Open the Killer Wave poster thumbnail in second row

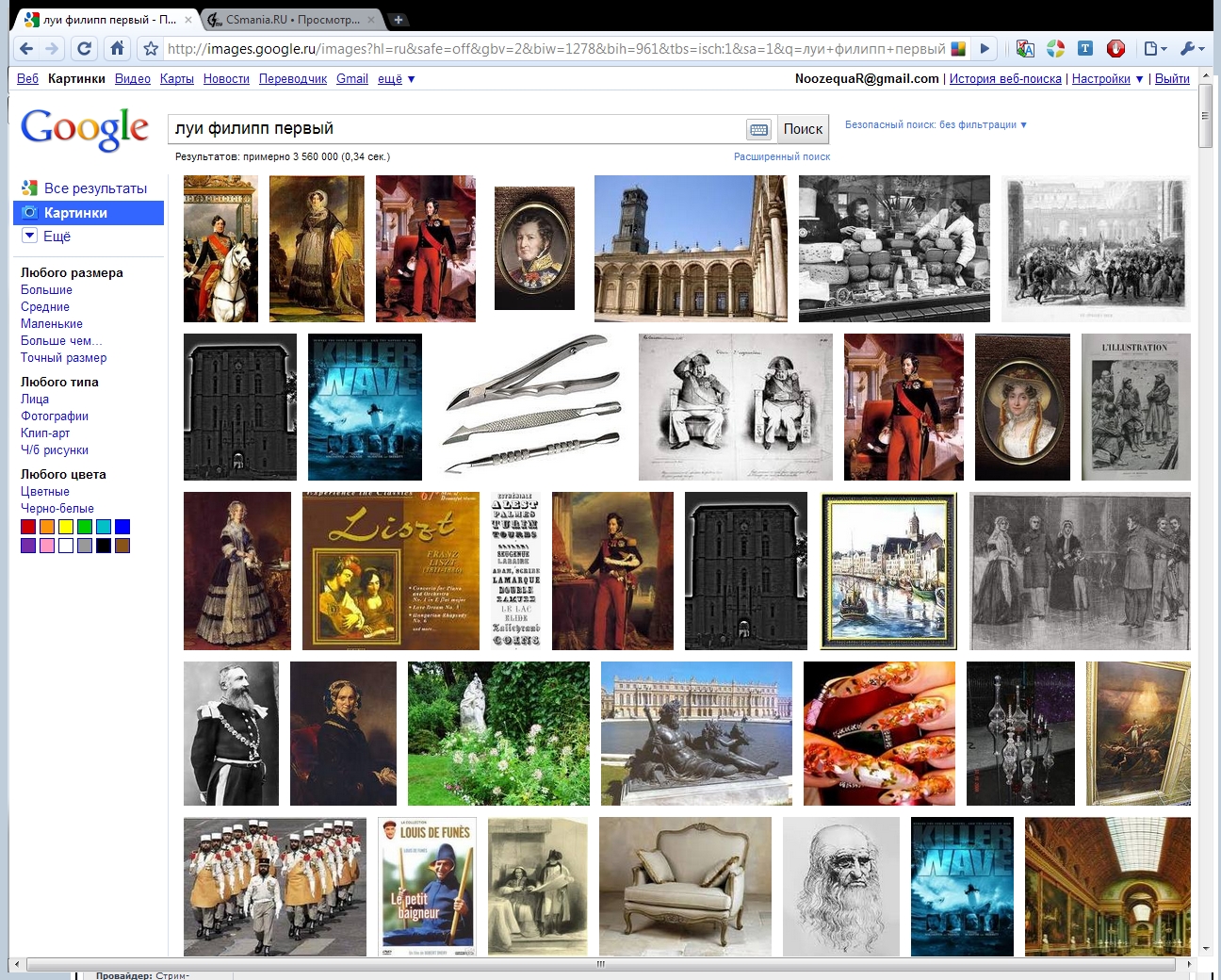(365, 407)
